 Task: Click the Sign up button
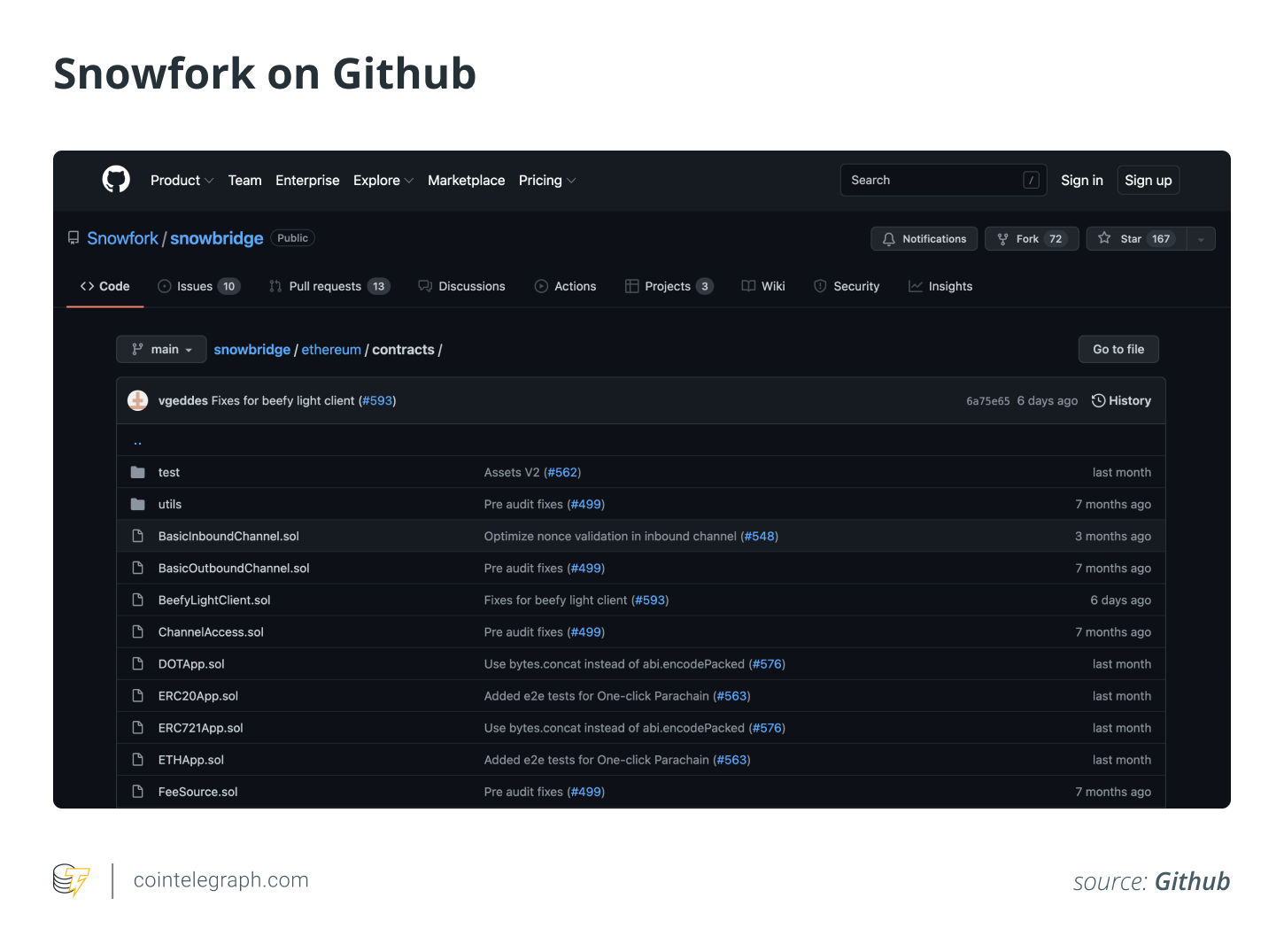[1148, 180]
